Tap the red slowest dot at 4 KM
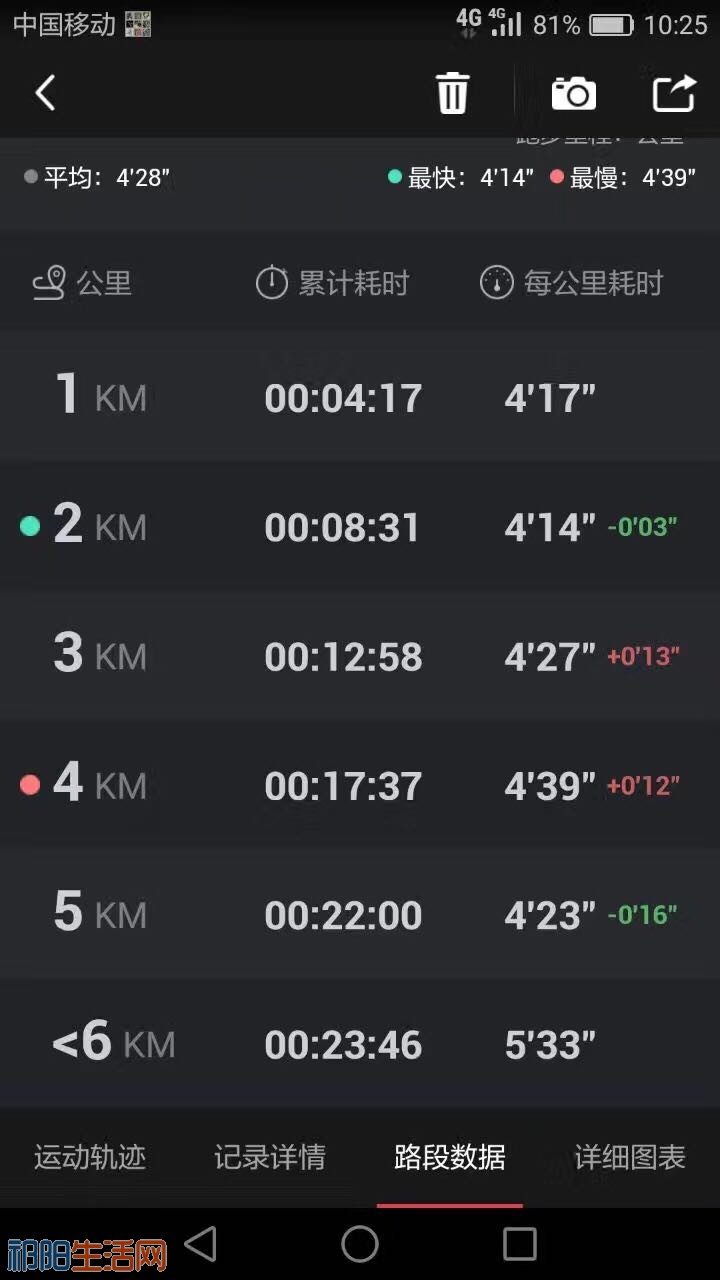720x1280 pixels. (x=30, y=785)
